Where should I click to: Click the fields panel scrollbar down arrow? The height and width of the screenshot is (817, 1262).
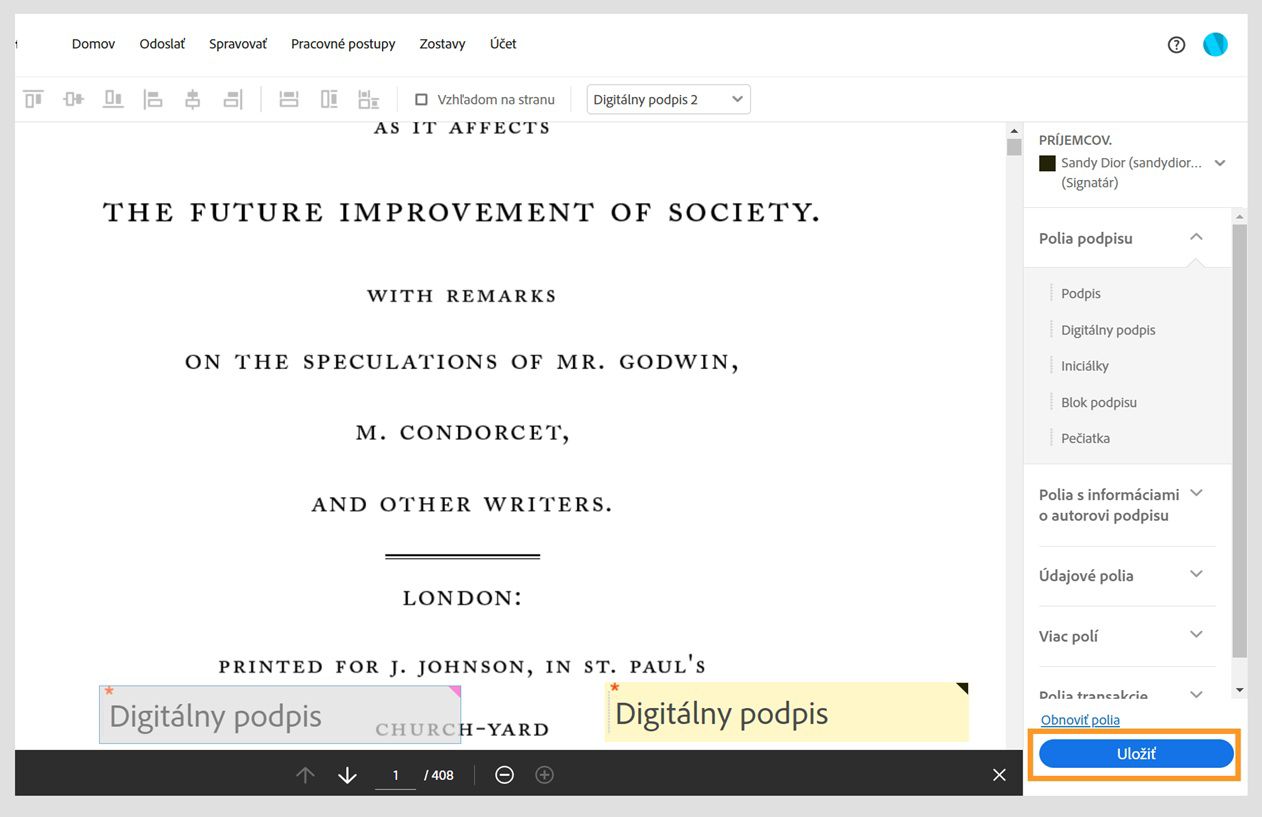pos(1240,690)
